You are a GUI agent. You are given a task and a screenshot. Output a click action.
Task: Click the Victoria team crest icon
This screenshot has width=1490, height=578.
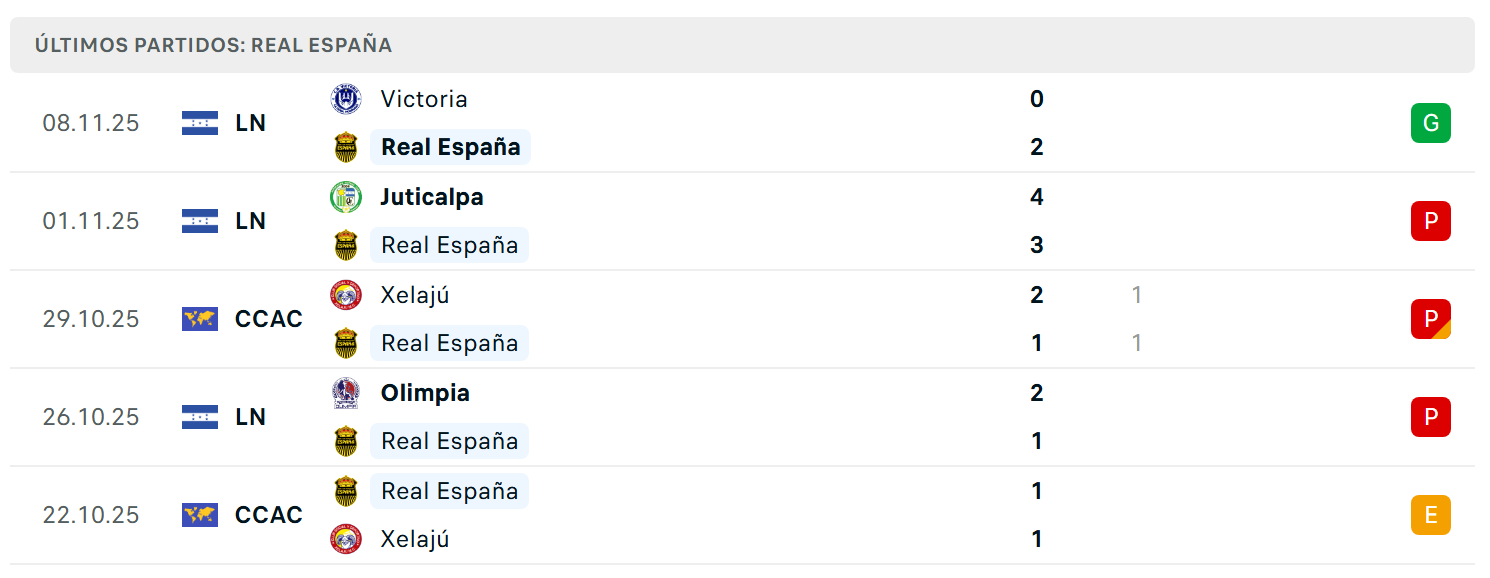[x=346, y=99]
